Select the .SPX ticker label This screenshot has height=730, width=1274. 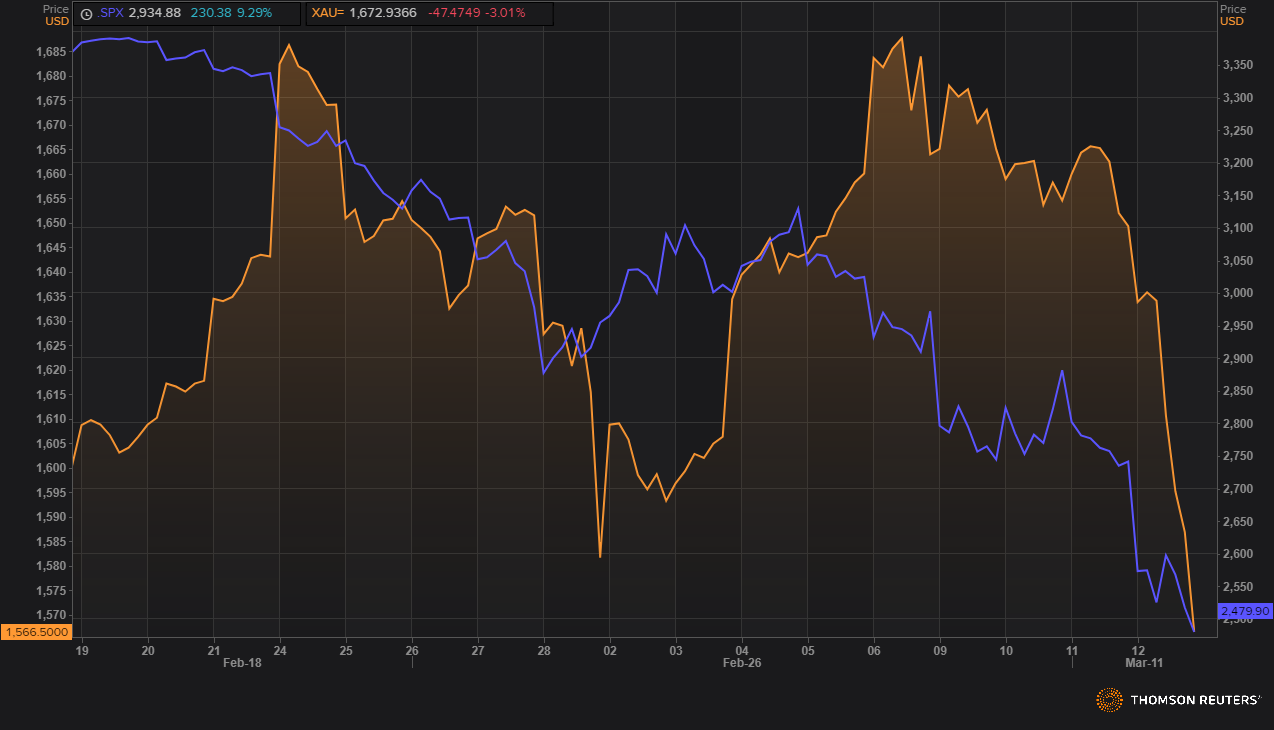pos(110,14)
